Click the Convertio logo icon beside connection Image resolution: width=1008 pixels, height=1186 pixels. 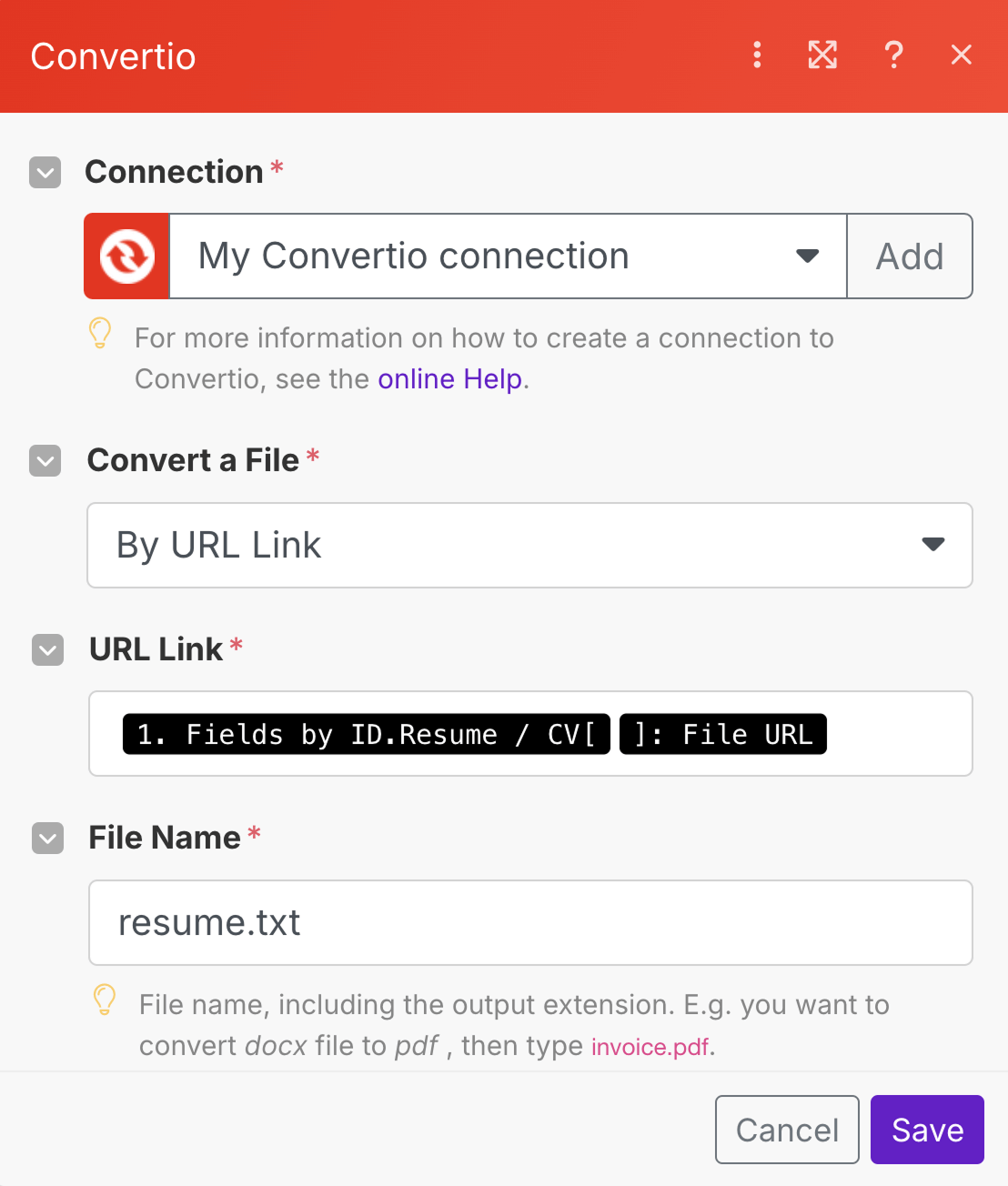click(127, 256)
